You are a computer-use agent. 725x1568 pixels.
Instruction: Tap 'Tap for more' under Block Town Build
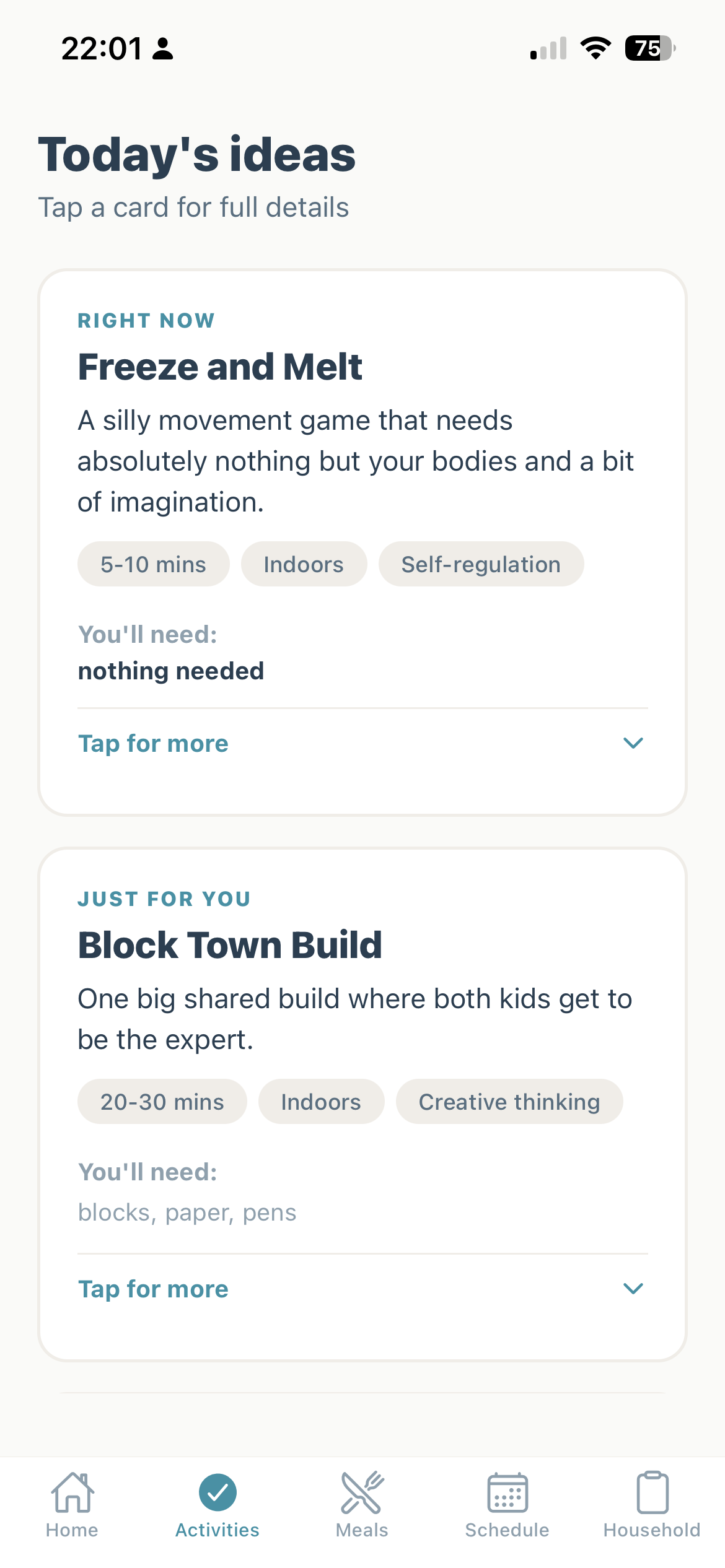tap(153, 1289)
